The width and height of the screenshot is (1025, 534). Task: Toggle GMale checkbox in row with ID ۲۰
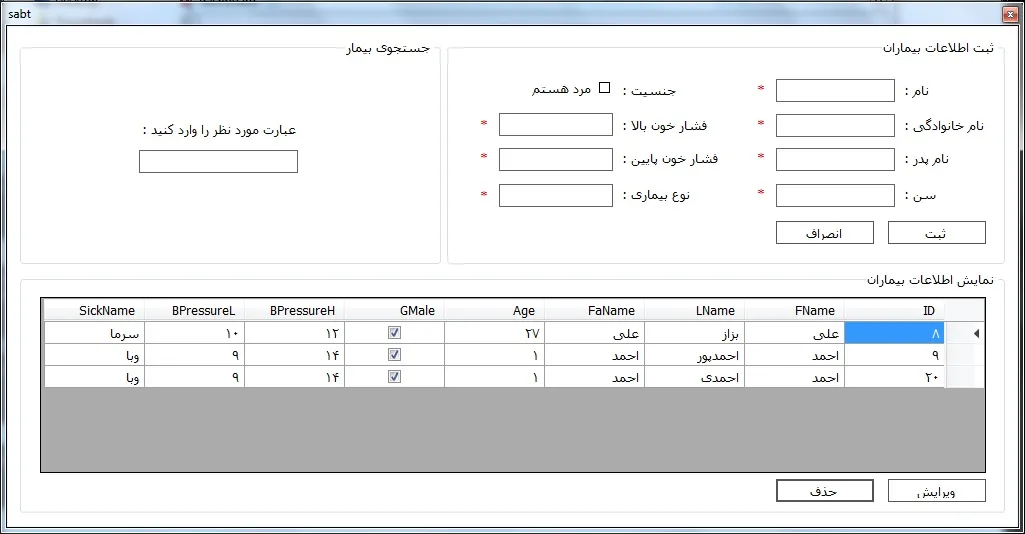(394, 377)
